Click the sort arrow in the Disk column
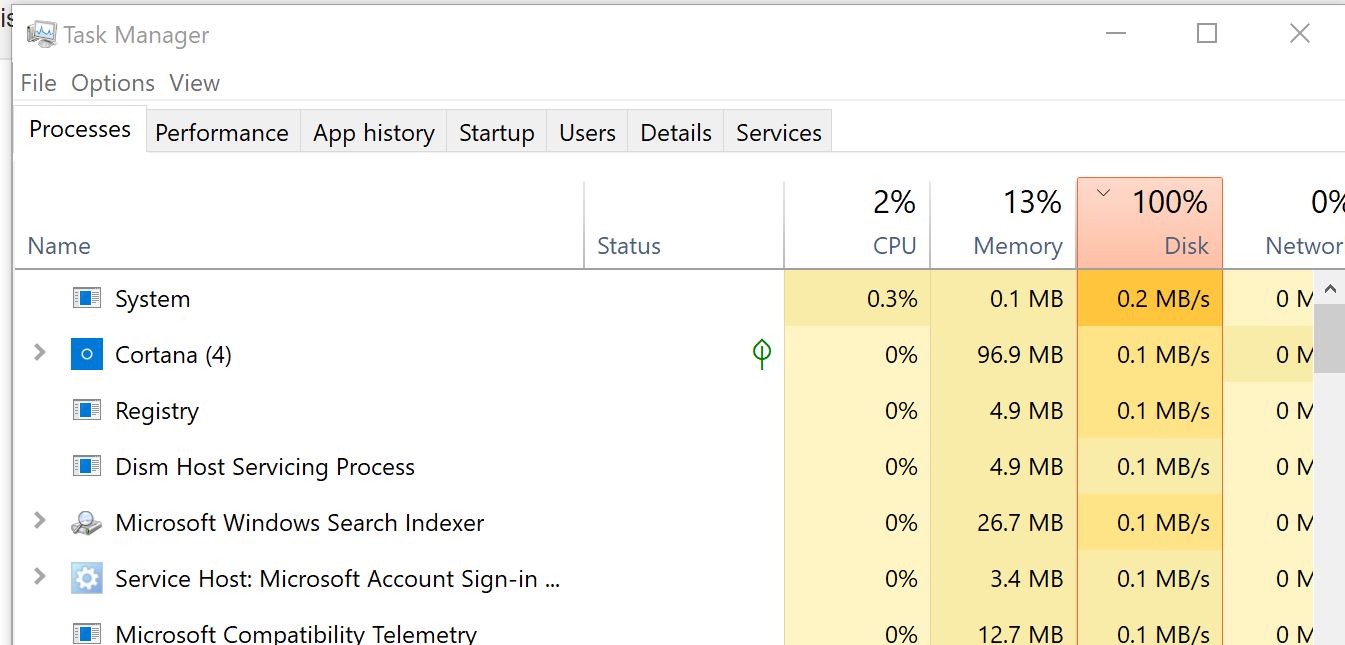This screenshot has height=645, width=1345. pyautogui.click(x=1104, y=194)
